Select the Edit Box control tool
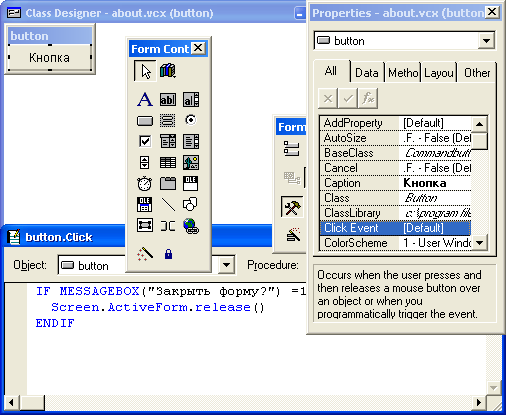Viewport: 506px width, 415px height. click(191, 99)
